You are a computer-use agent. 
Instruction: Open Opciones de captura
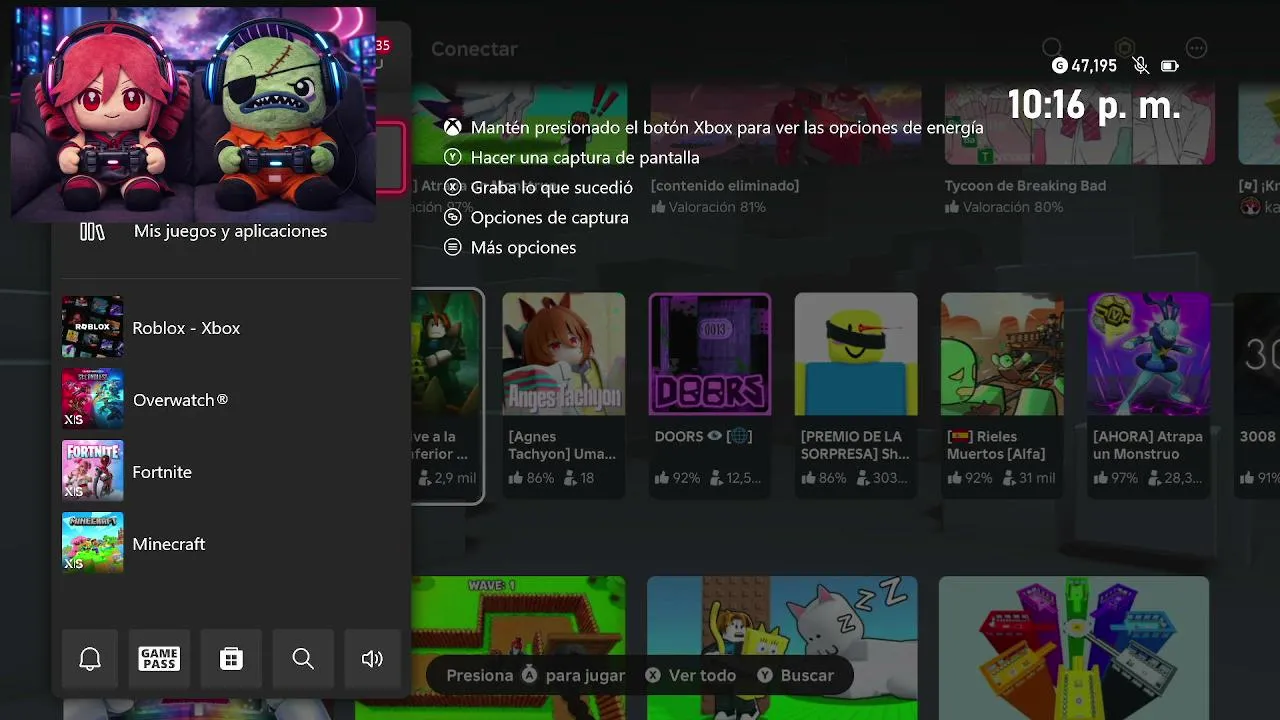(549, 217)
